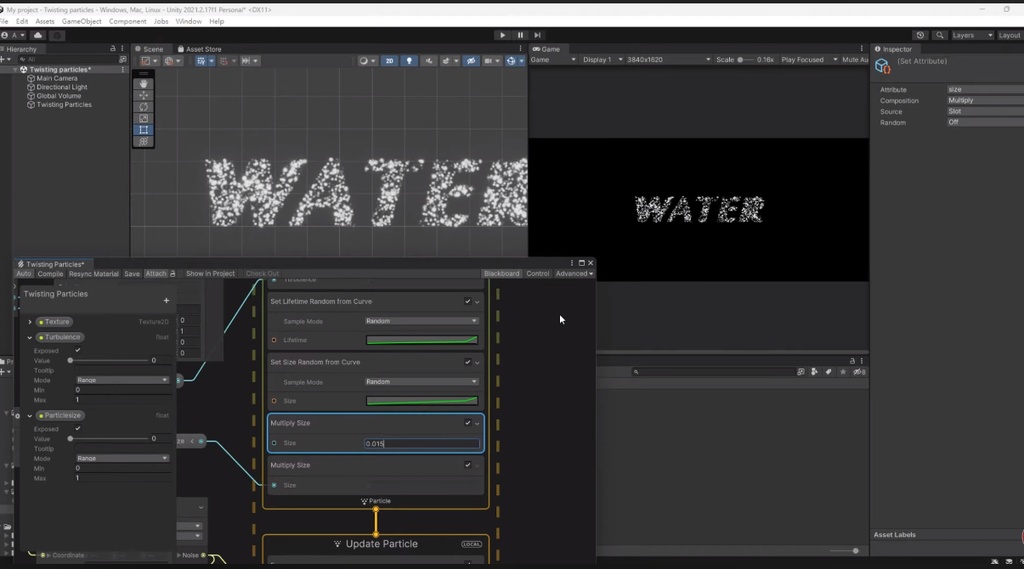Toggle Exposed checkbox under Turbulence
The image size is (1024, 569).
78,351
